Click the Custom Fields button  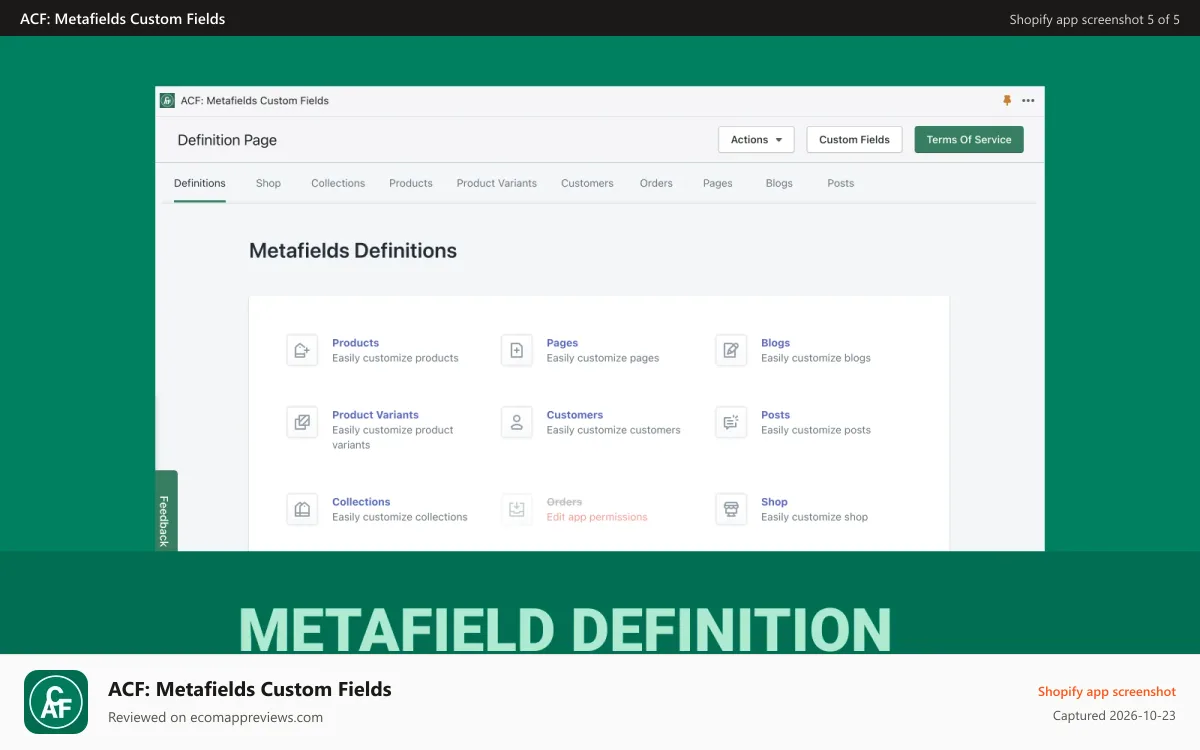pos(854,139)
